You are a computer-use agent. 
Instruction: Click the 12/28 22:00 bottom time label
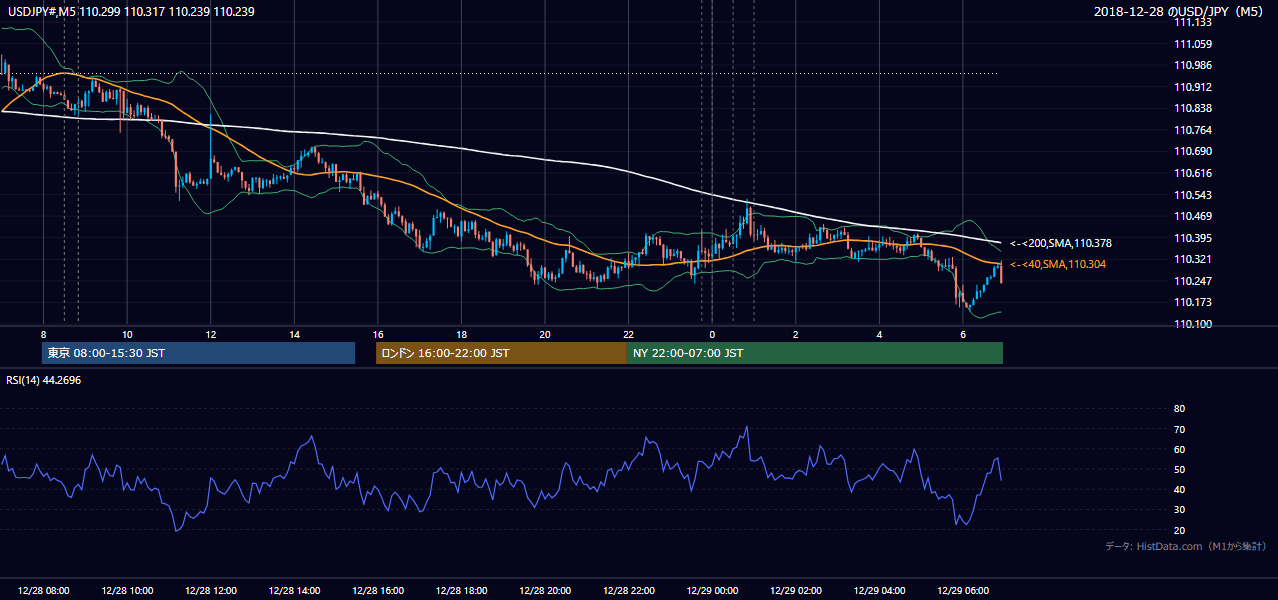pos(628,591)
